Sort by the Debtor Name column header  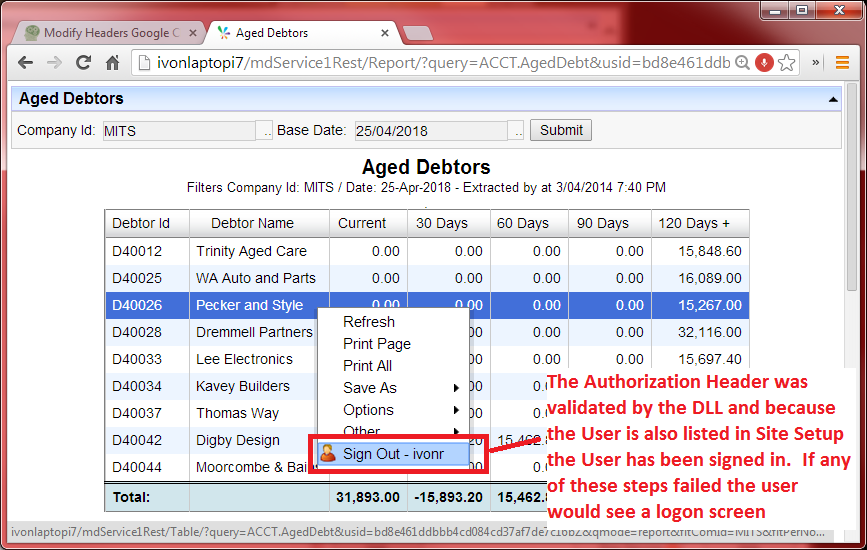(x=259, y=223)
